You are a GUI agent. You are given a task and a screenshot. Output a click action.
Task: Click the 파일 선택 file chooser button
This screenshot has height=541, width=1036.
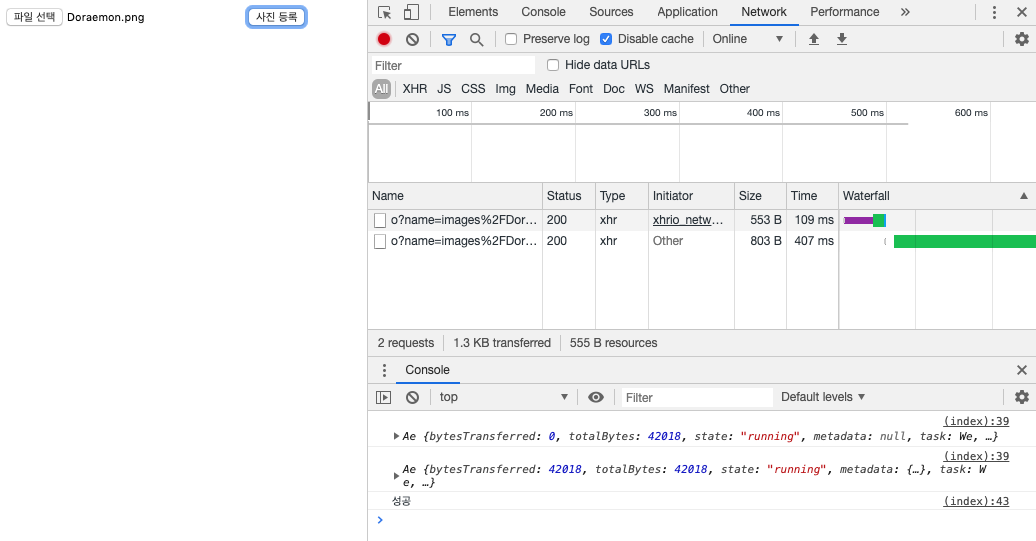[34, 17]
